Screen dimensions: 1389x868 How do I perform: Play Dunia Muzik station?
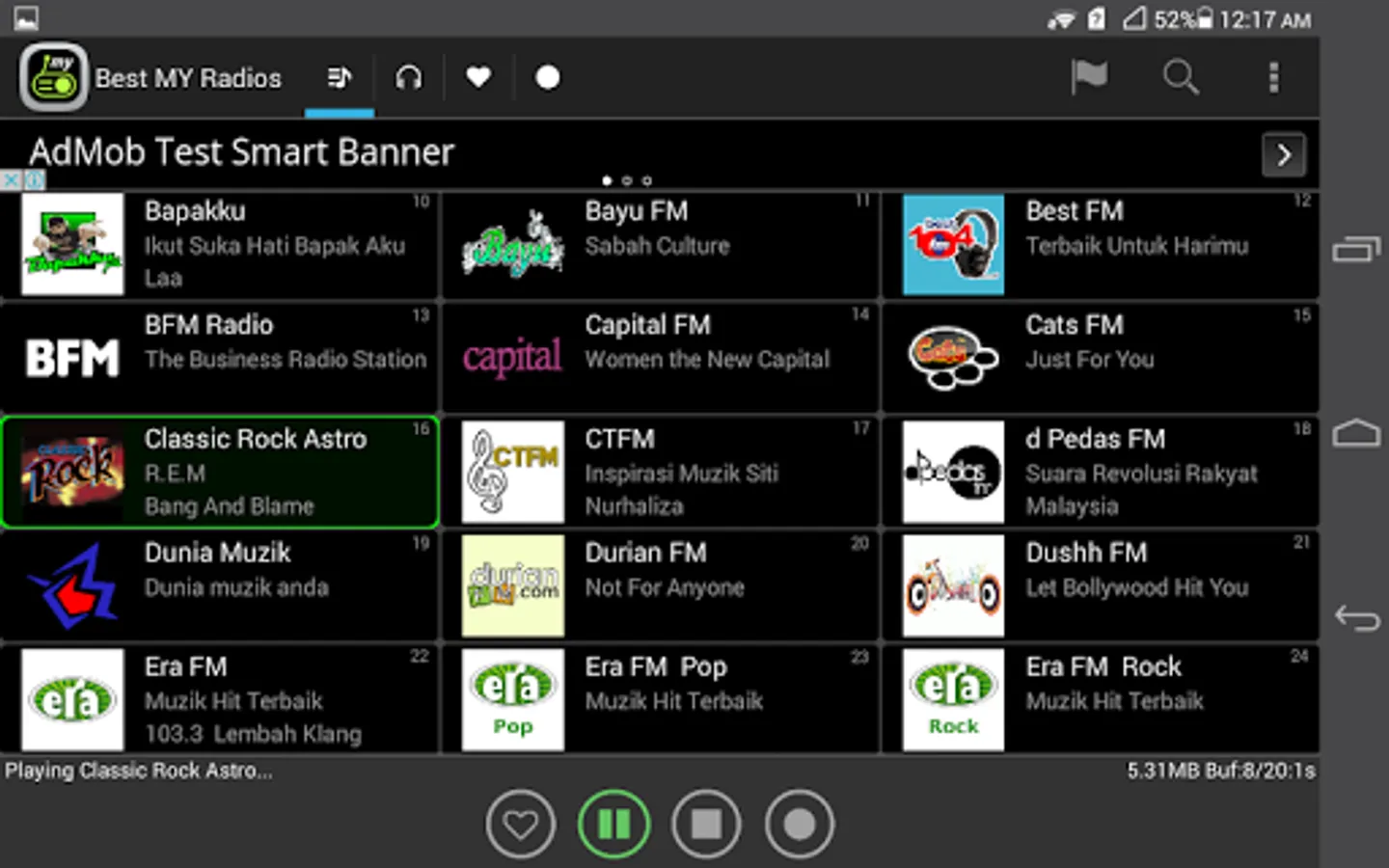tap(220, 585)
